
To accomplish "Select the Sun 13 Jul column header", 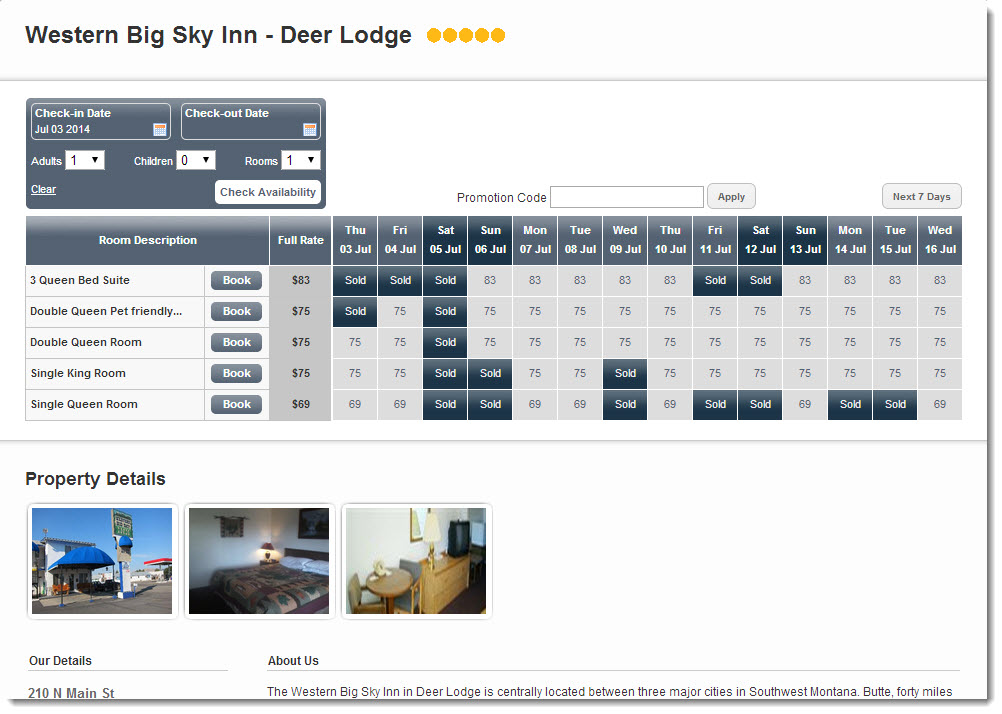I will [x=805, y=240].
